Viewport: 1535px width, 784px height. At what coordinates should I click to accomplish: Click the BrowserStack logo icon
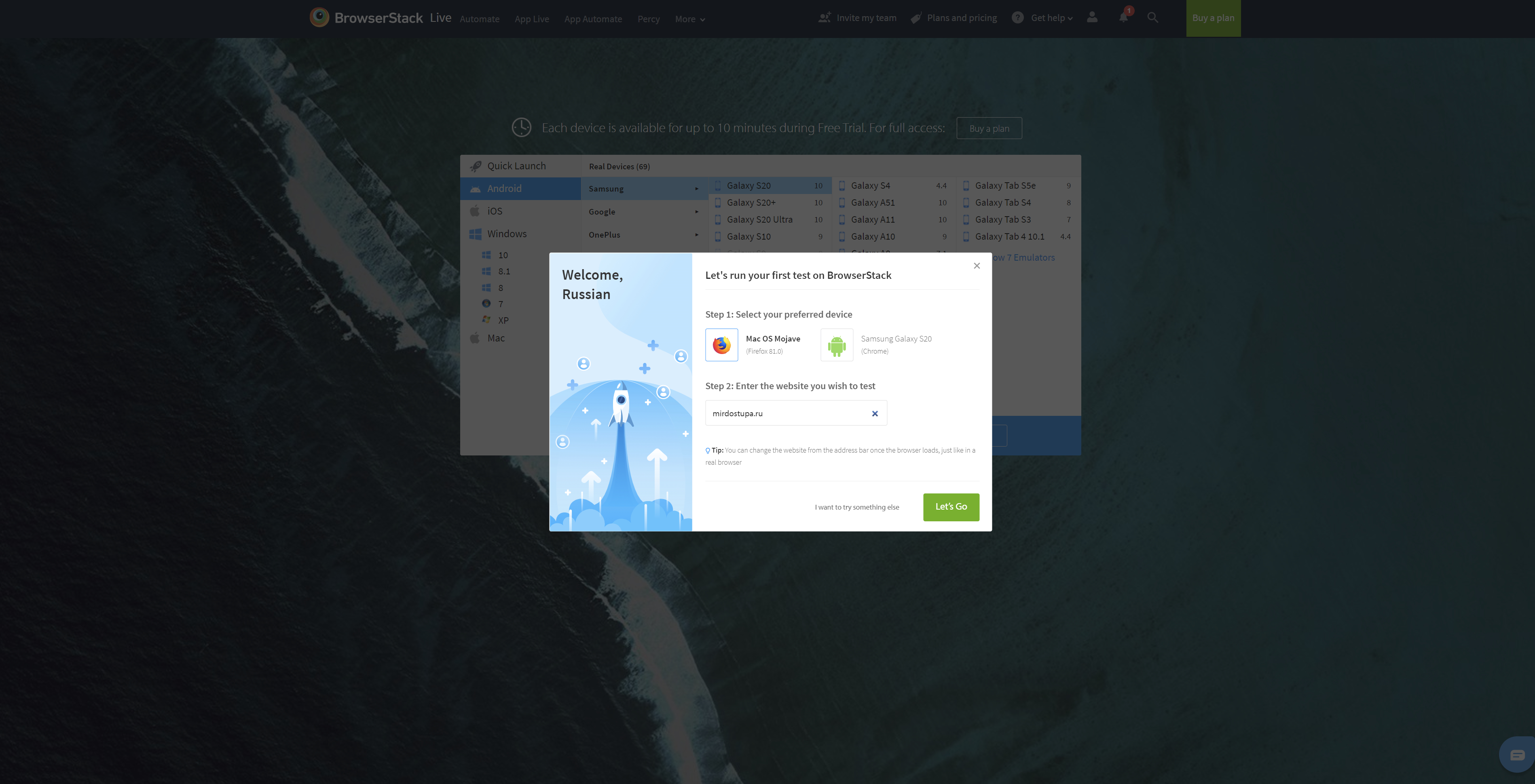pos(319,17)
